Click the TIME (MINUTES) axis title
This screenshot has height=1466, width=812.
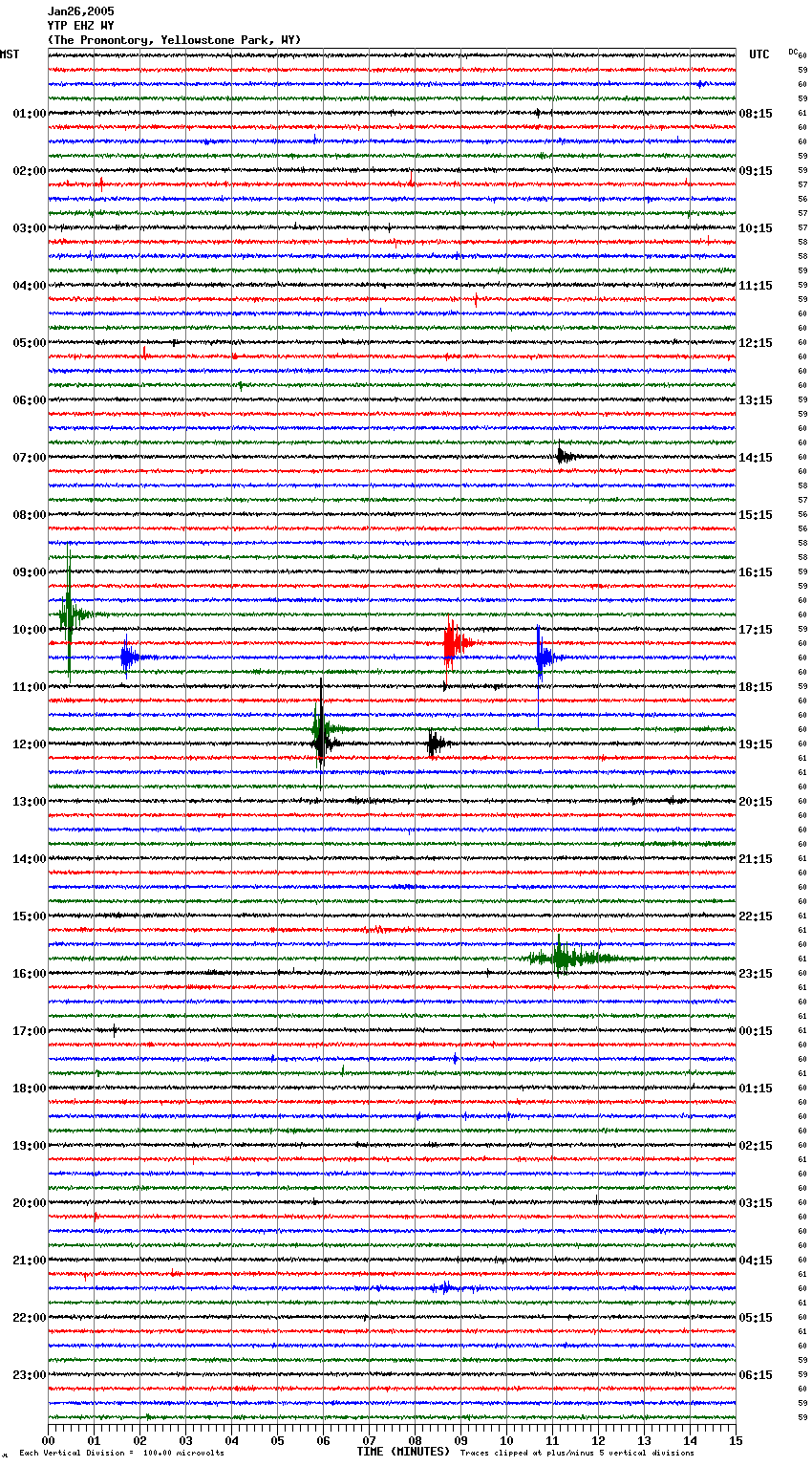[x=403, y=1452]
